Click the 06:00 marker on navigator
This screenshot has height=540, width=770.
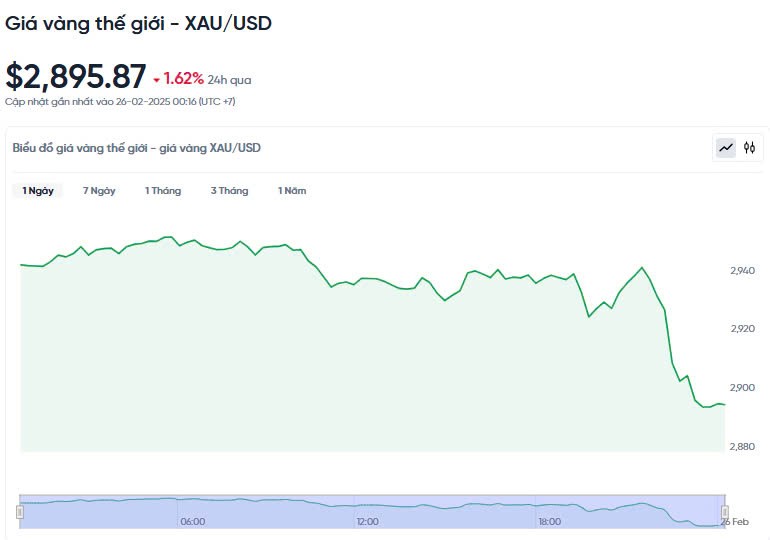click(x=192, y=522)
